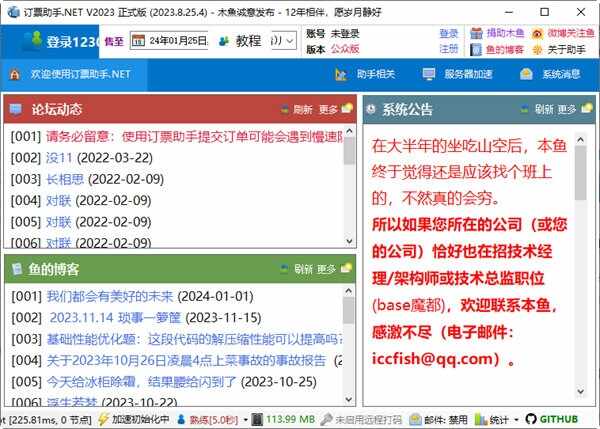Click the 系统消息 mail icon
The width and height of the screenshot is (600, 429).
526,74
